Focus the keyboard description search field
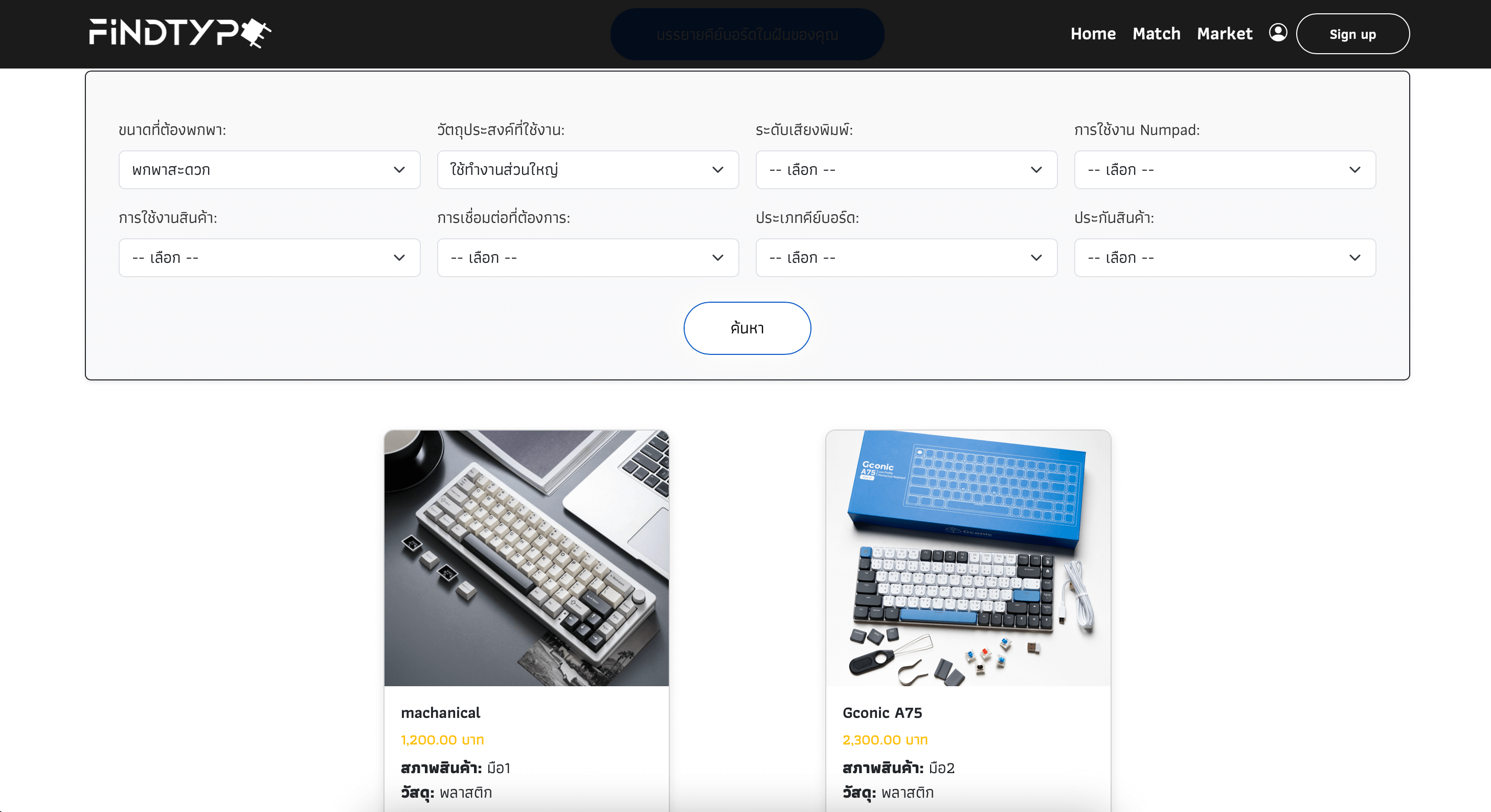The width and height of the screenshot is (1491, 812). 747,34
